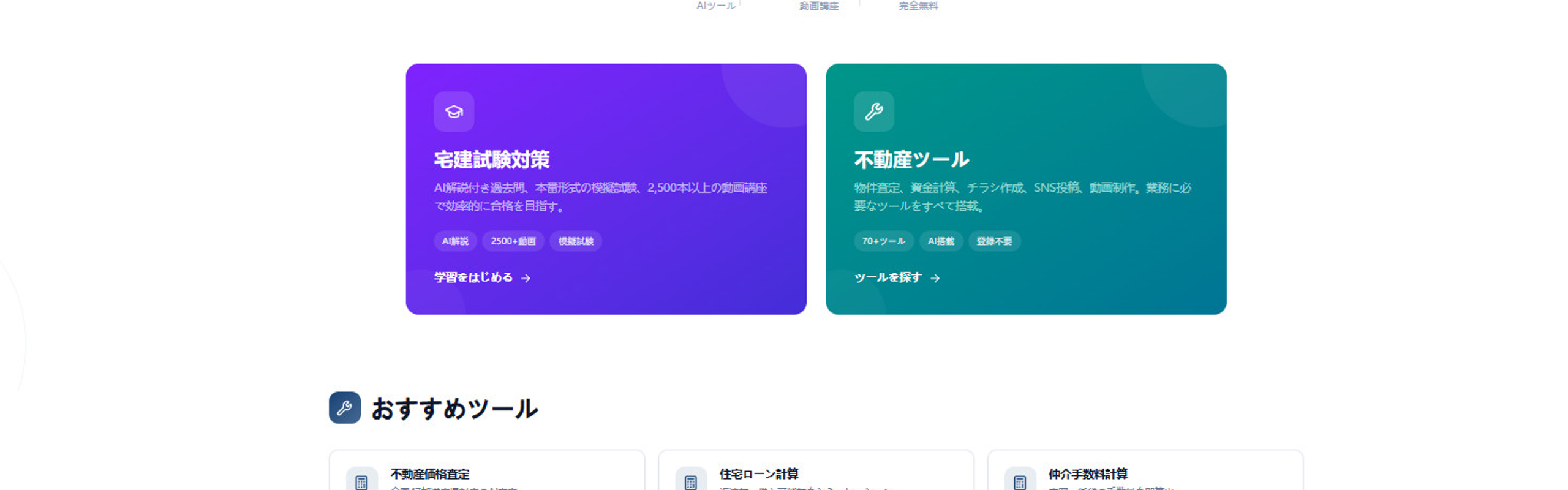
Task: Click the arrow next to 学習をはじめる
Action: [526, 278]
